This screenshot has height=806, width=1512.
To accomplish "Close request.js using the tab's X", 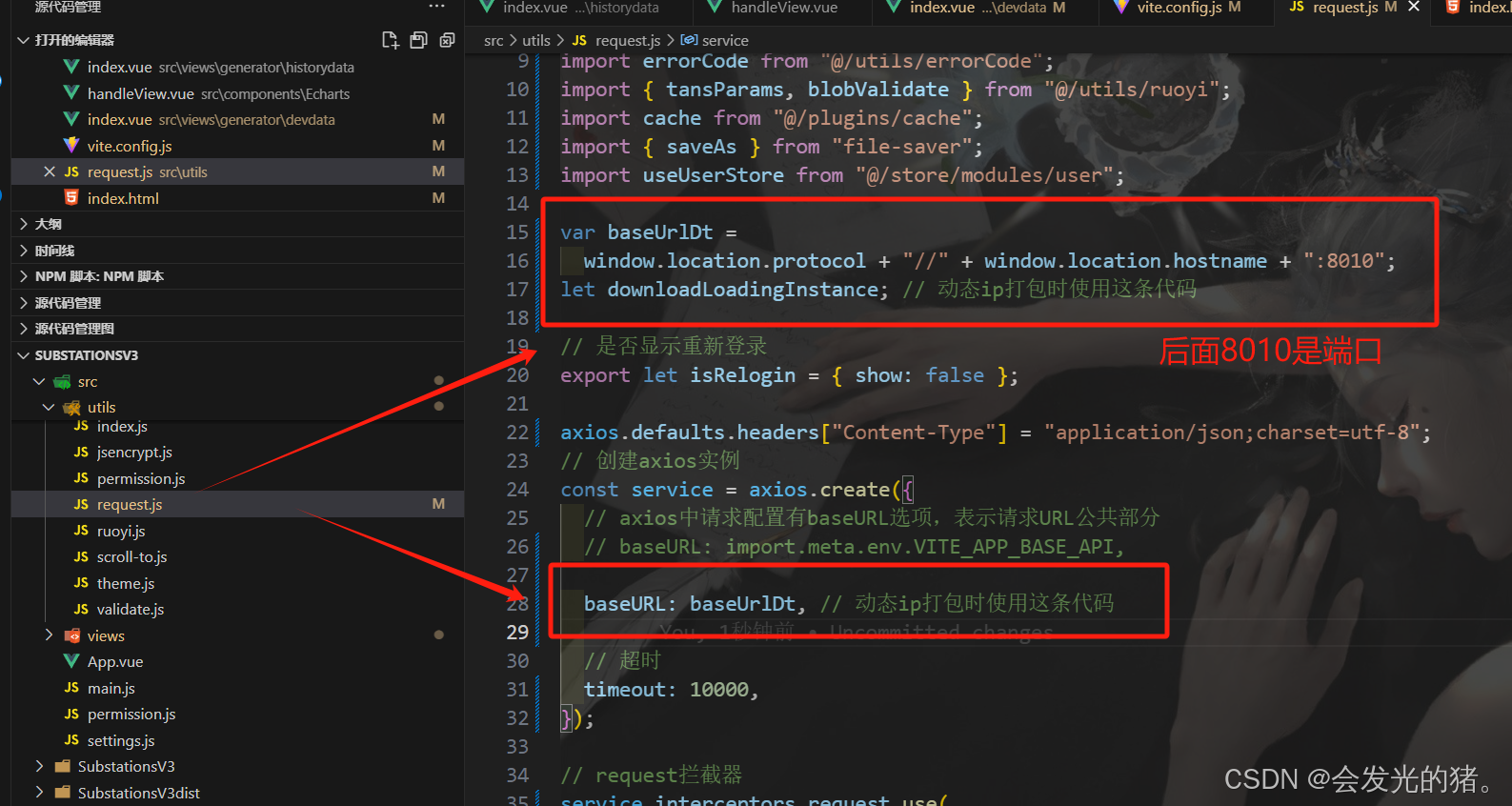I will (1414, 7).
